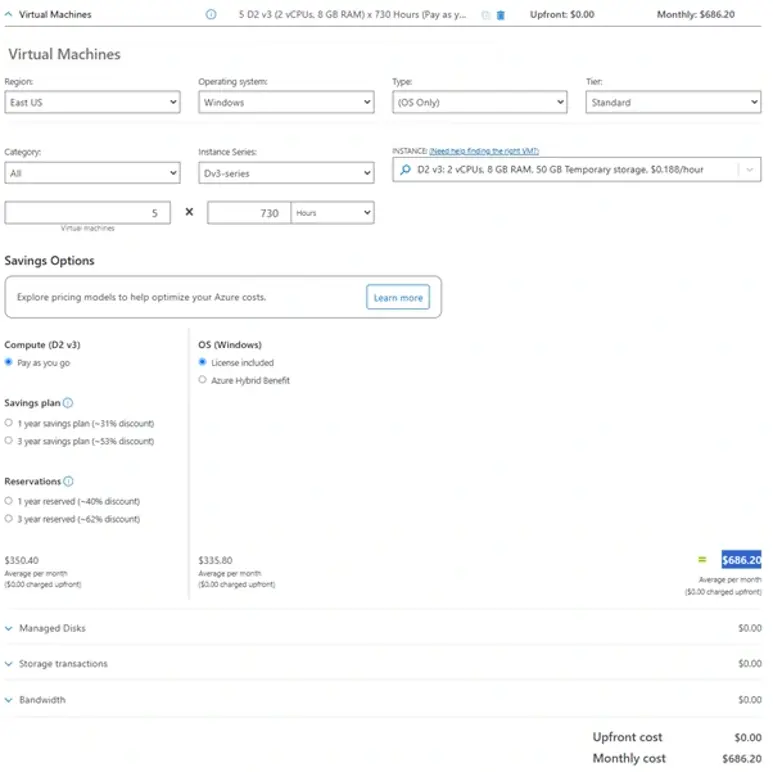Viewport: 773px width, 772px height.
Task: Delete the Virtual Machines estimate with trash icon
Action: [500, 15]
